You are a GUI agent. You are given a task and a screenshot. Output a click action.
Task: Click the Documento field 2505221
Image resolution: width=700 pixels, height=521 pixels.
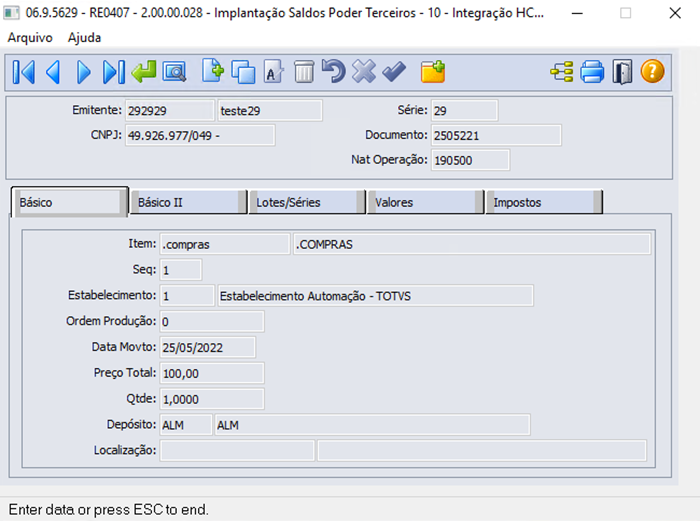tap(496, 135)
